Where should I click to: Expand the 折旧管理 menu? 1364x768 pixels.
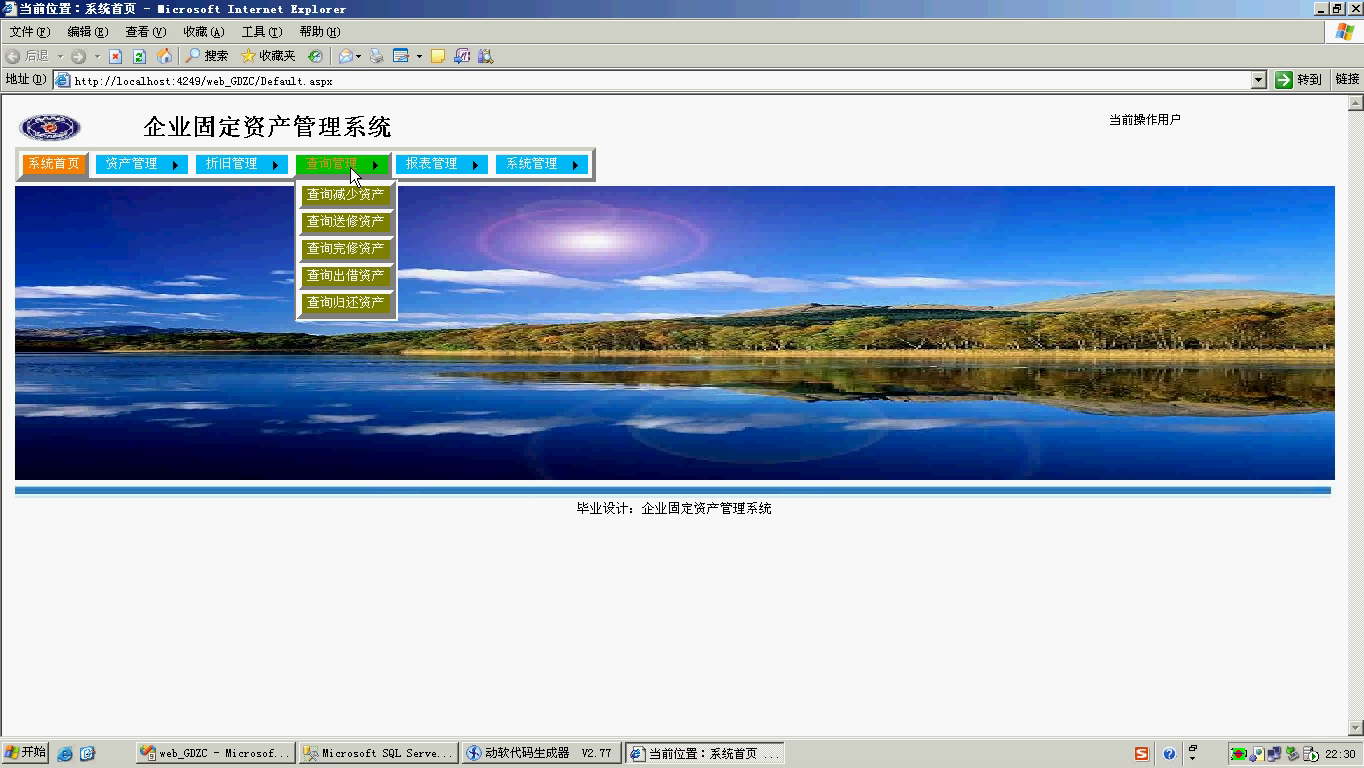pos(241,164)
